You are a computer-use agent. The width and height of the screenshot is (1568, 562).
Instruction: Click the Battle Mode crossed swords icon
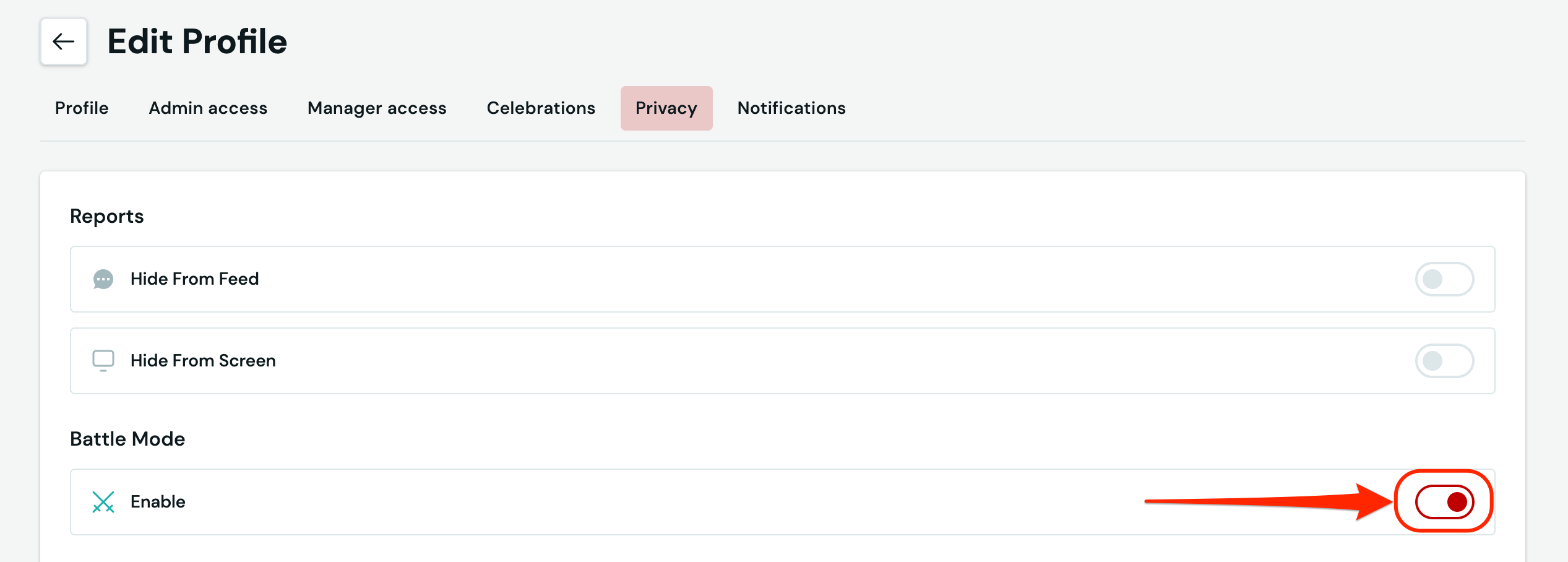pos(103,502)
